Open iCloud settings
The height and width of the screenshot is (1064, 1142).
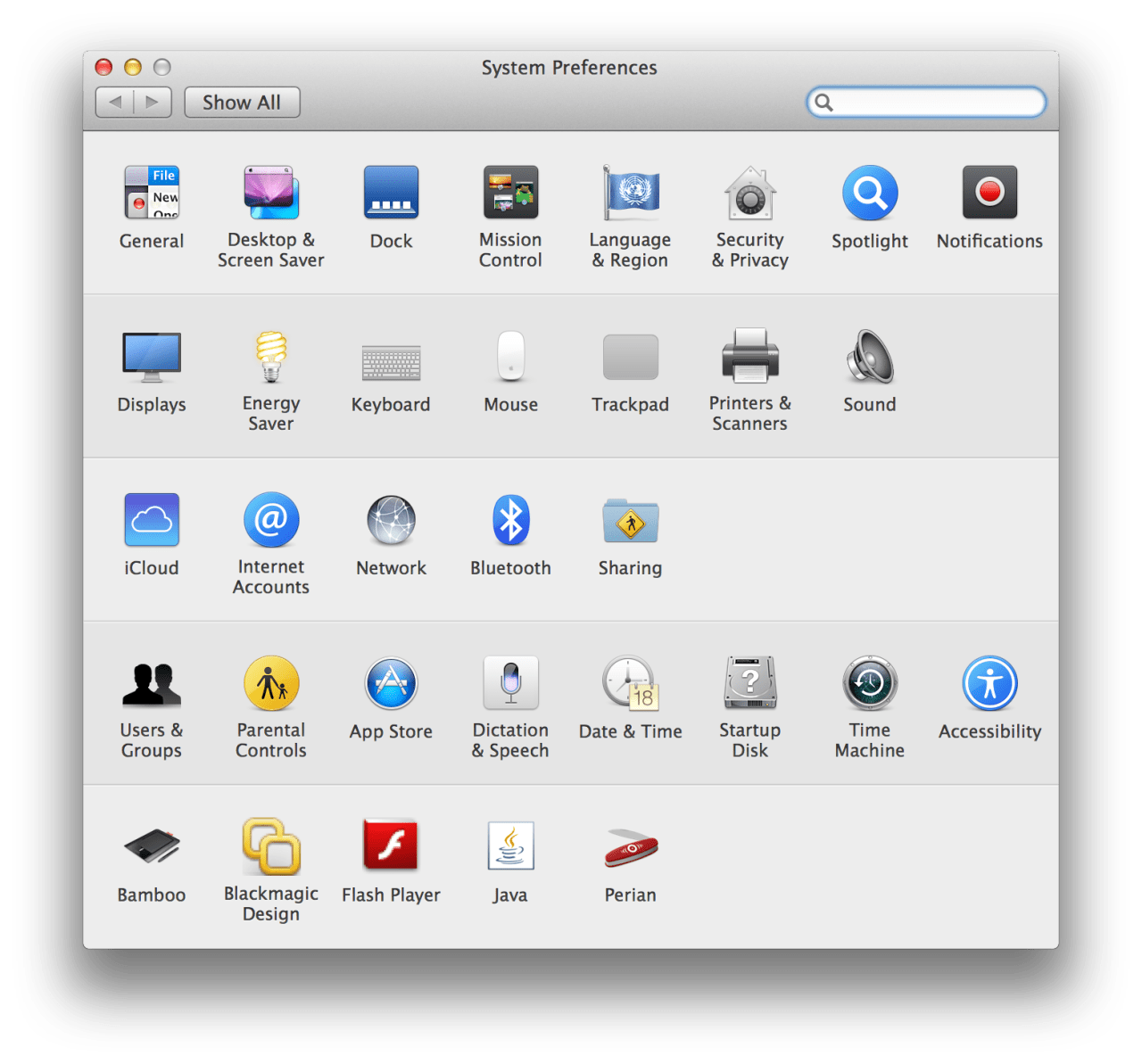(x=152, y=520)
